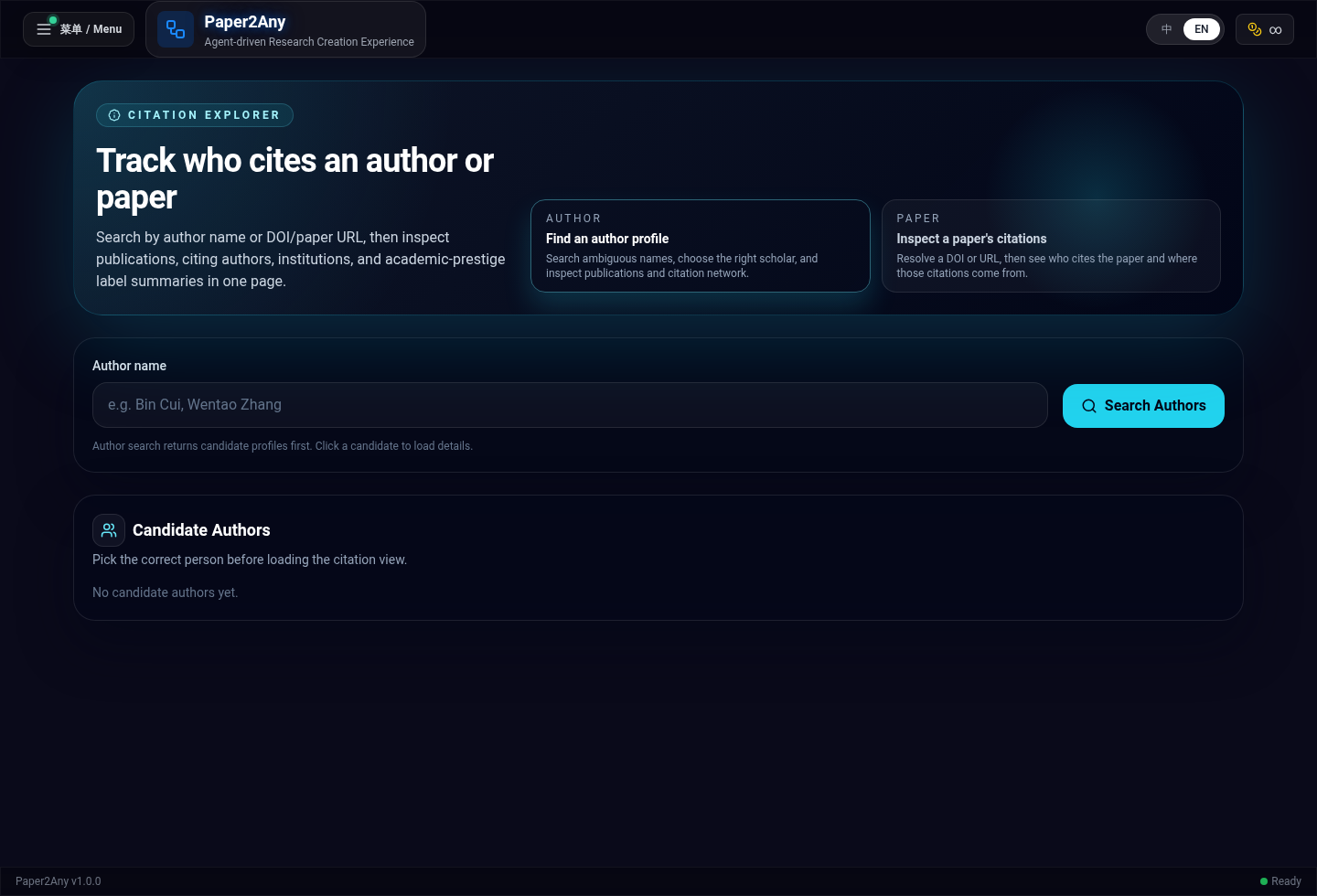This screenshot has width=1317, height=896.
Task: Click the yellow coins credits icon
Action: (x=1255, y=29)
